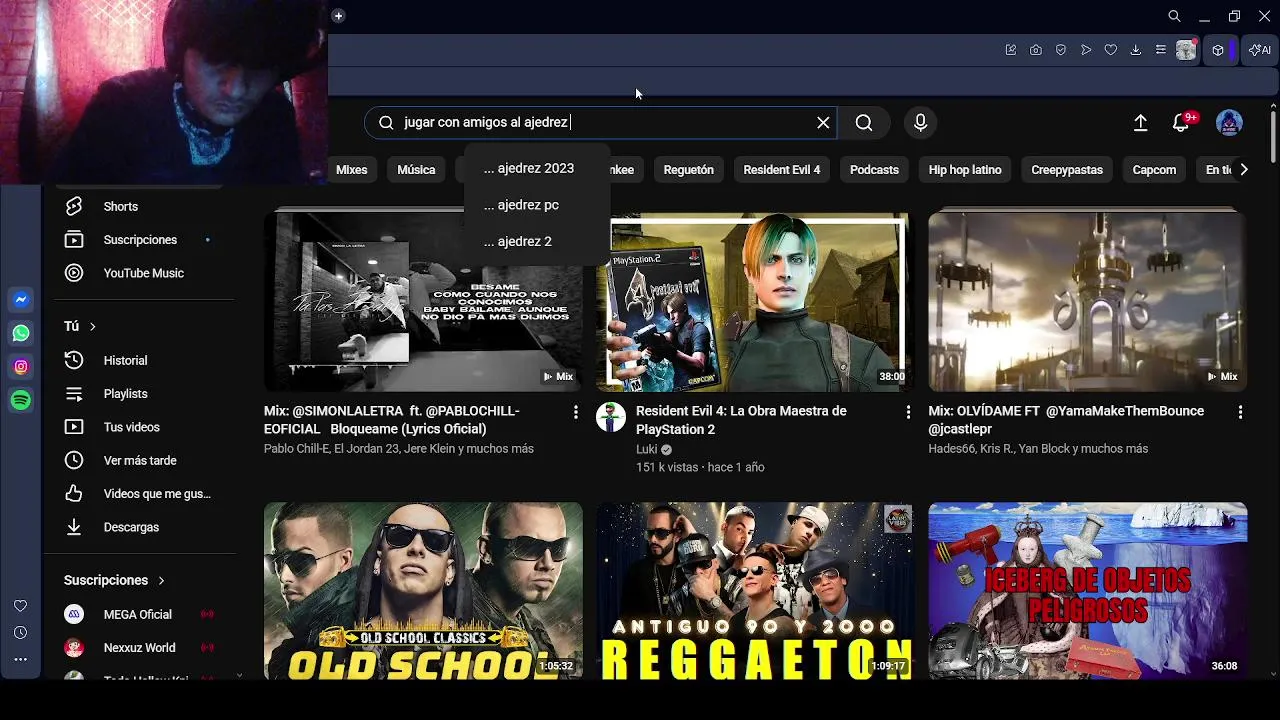Open Historial in the sidebar

[x=140, y=360]
